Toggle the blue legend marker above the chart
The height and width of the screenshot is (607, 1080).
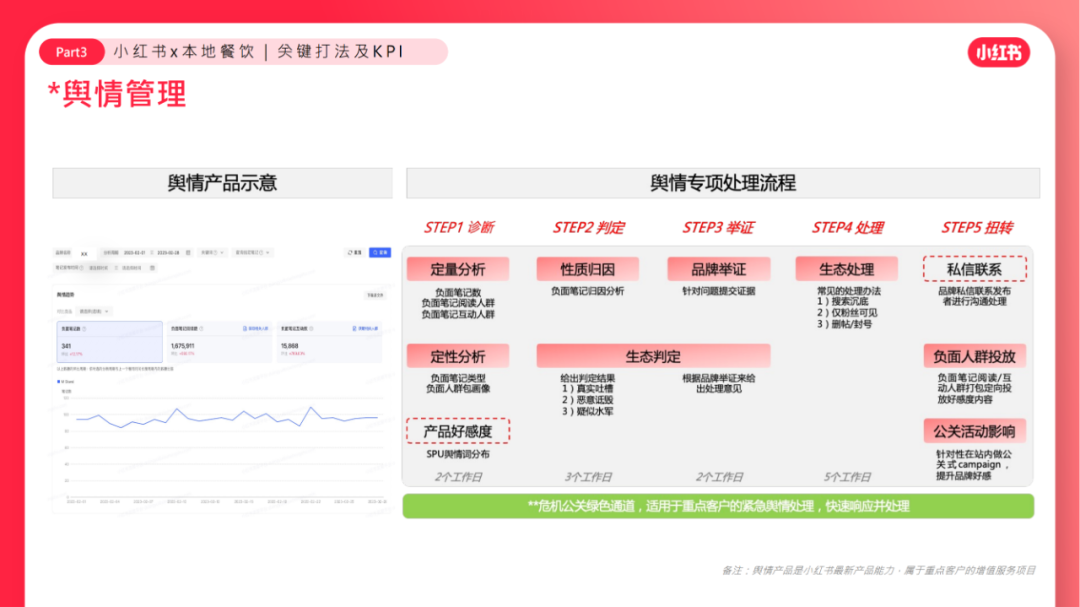[59, 381]
